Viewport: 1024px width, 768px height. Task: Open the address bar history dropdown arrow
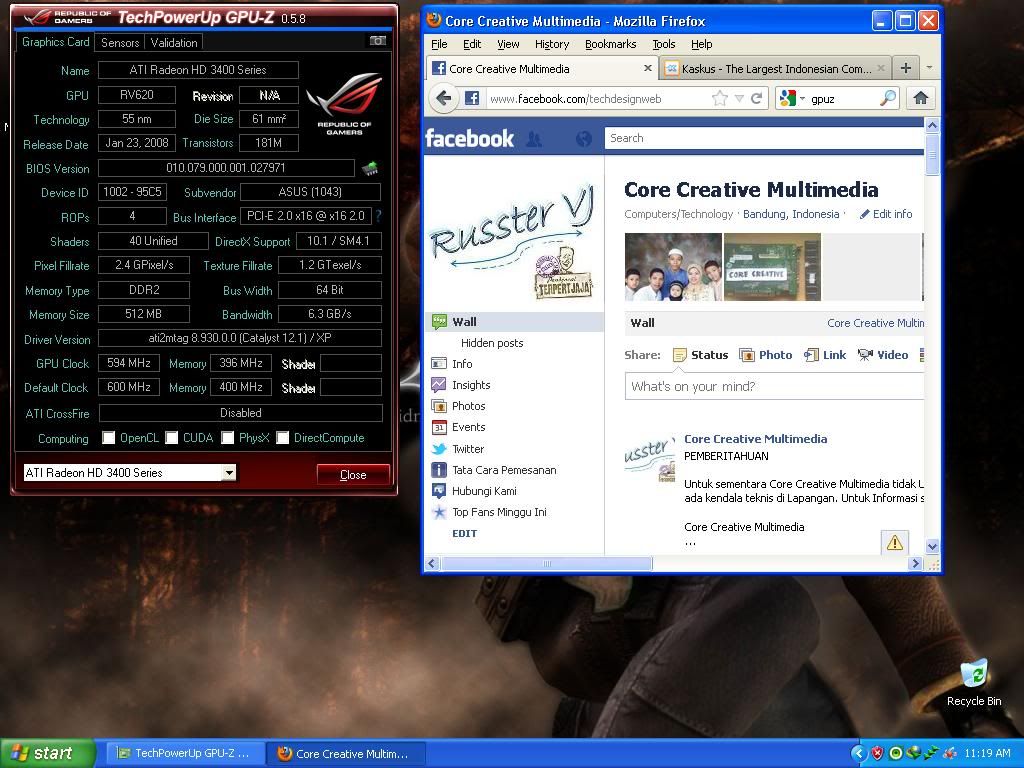coord(739,99)
